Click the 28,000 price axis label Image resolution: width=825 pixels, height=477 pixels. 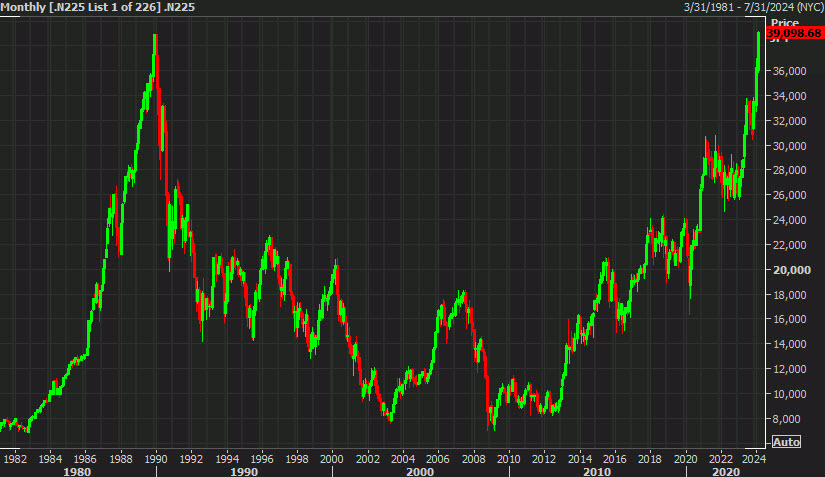pyautogui.click(x=789, y=170)
